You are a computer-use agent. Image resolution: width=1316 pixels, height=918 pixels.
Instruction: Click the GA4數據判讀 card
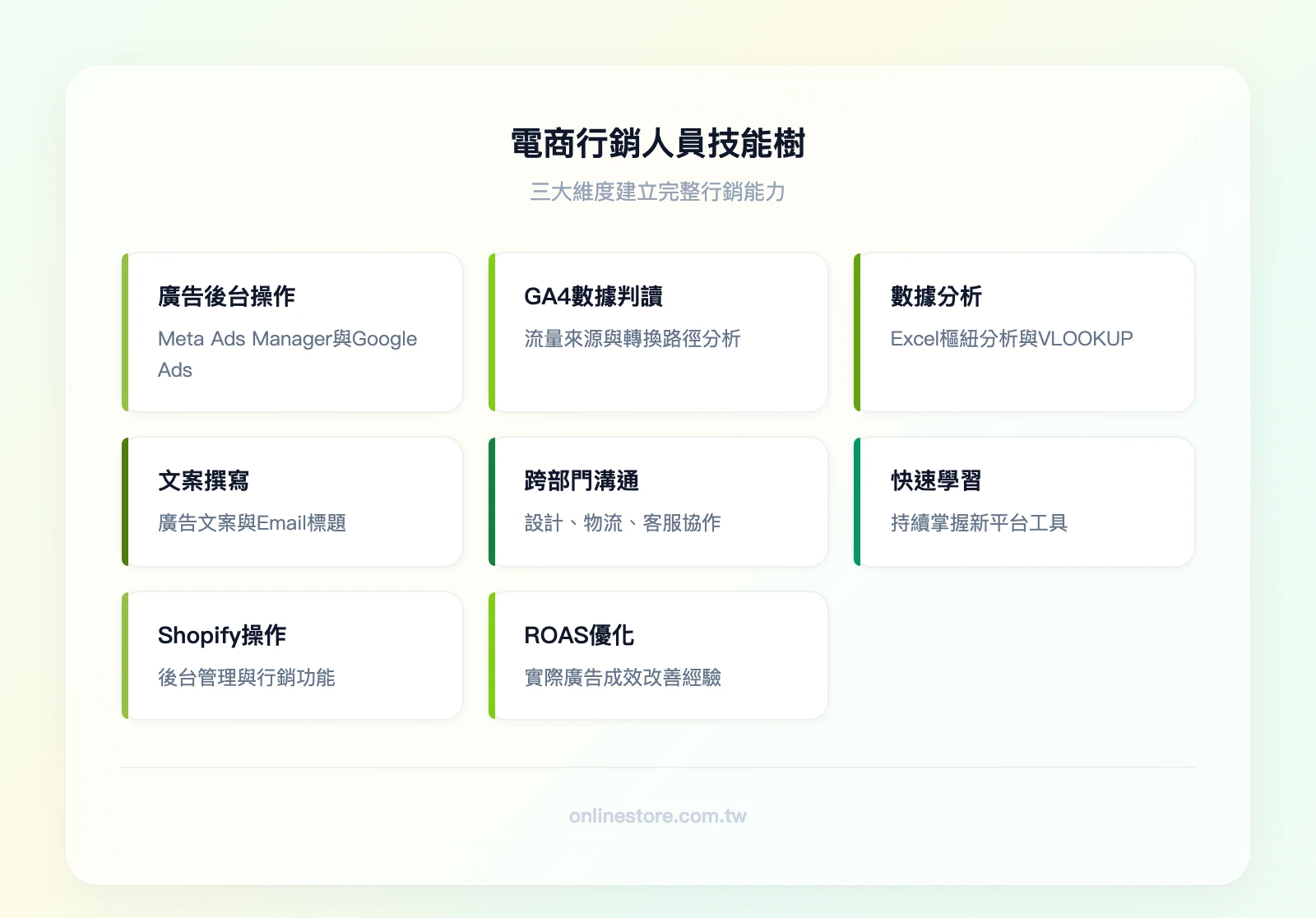[x=658, y=331]
